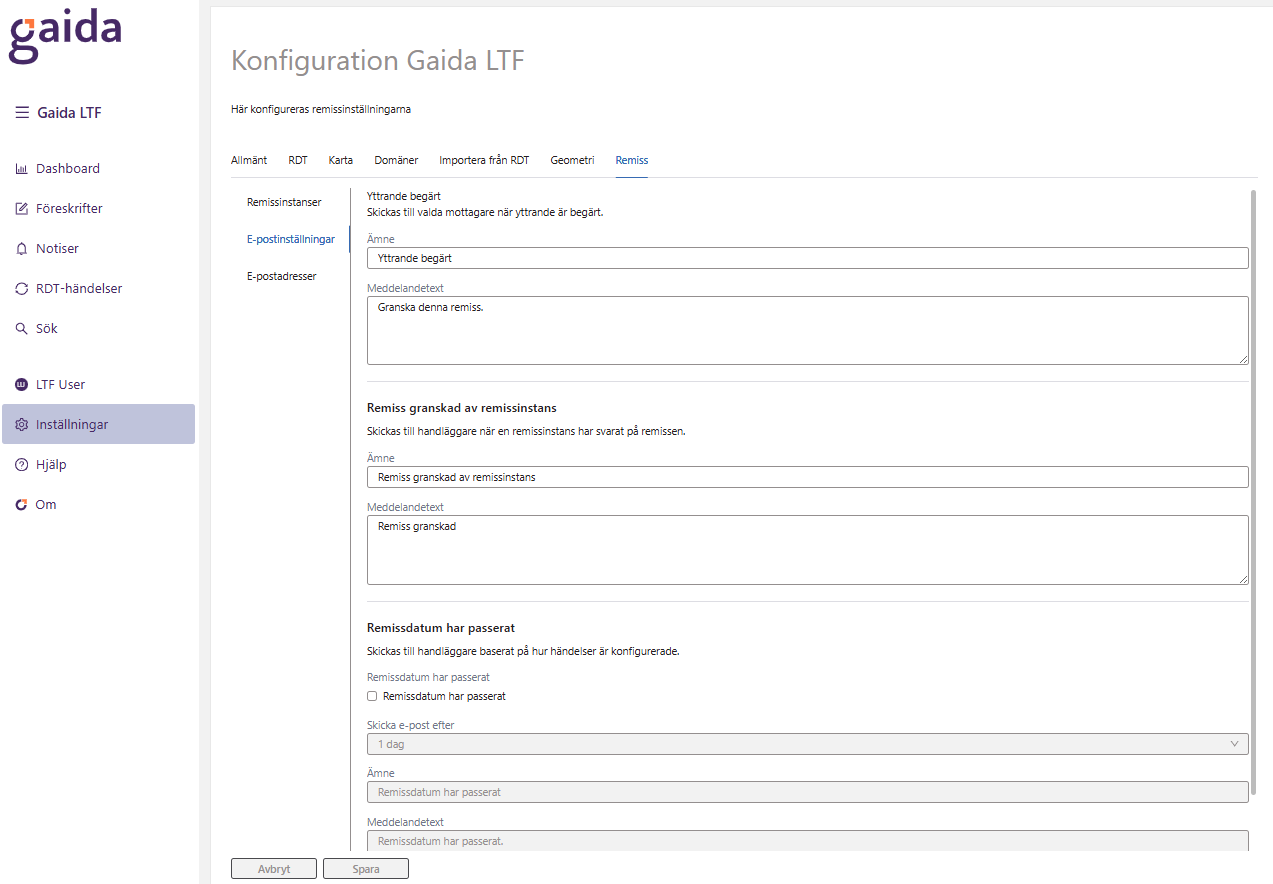
Task: Expand the Skicka e-post efter dropdown
Action: (807, 744)
